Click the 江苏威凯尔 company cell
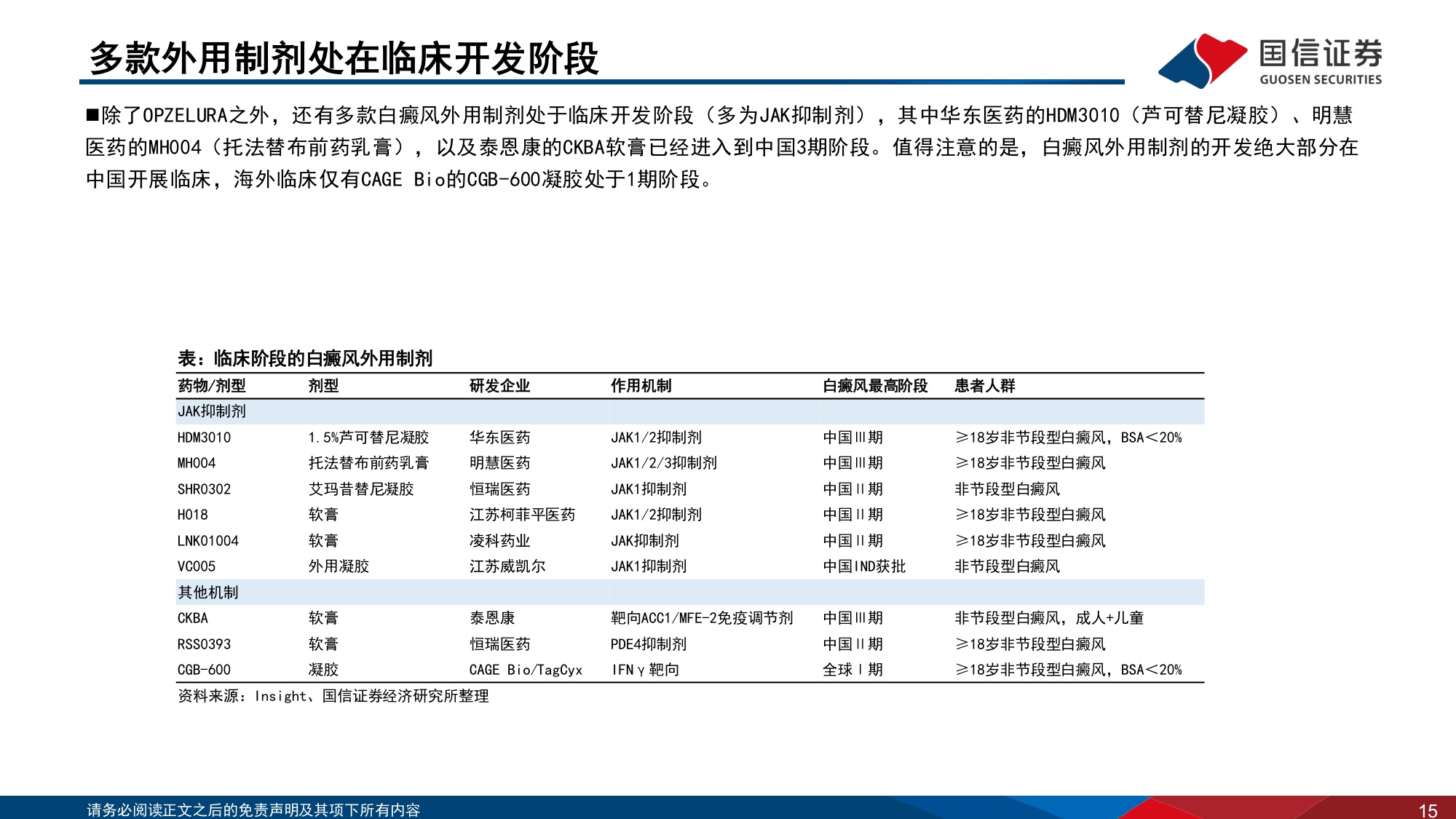Screen dimensions: 1456x819 pyautogui.click(x=507, y=566)
